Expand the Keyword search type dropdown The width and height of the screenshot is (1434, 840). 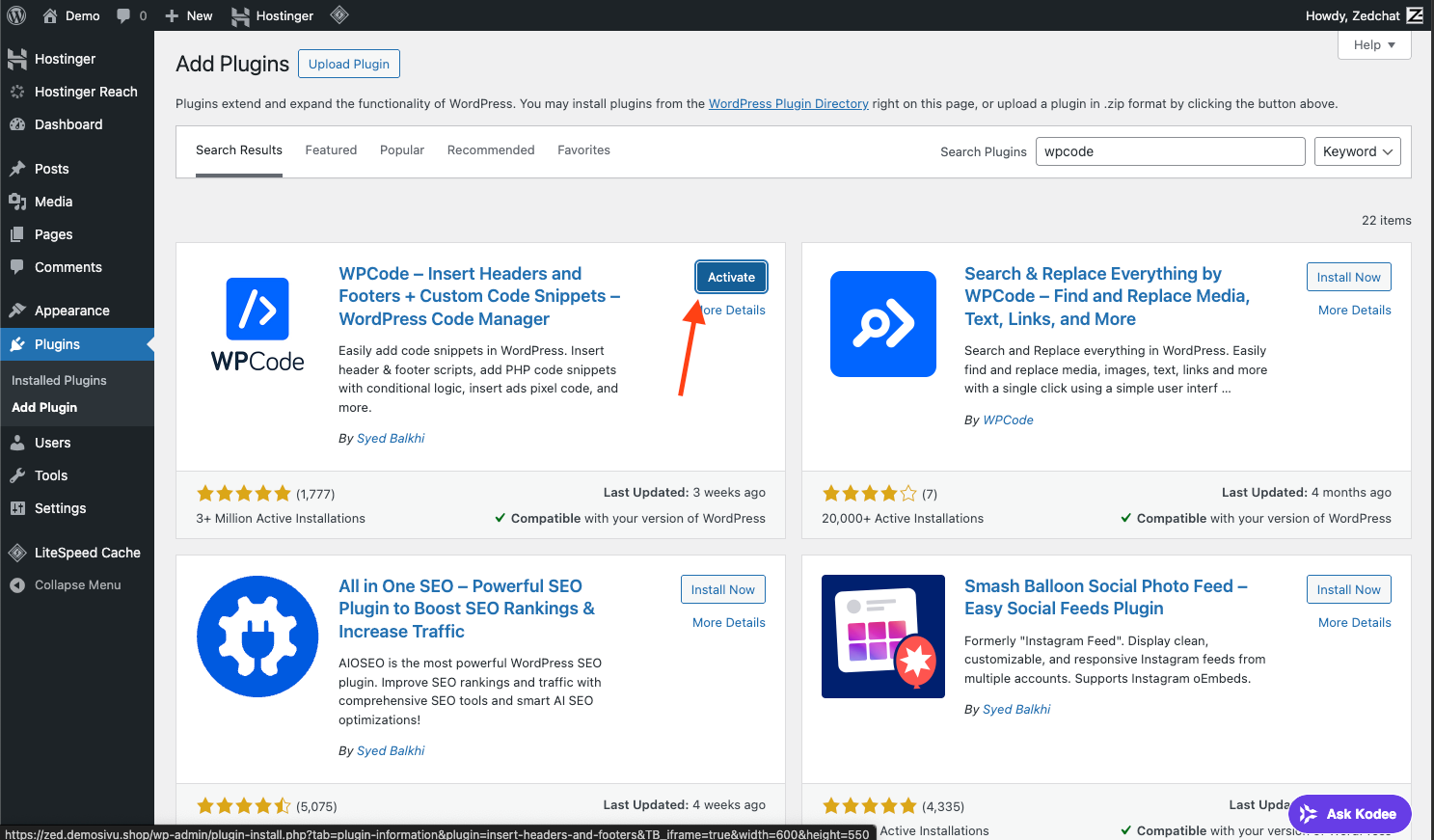[x=1357, y=151]
